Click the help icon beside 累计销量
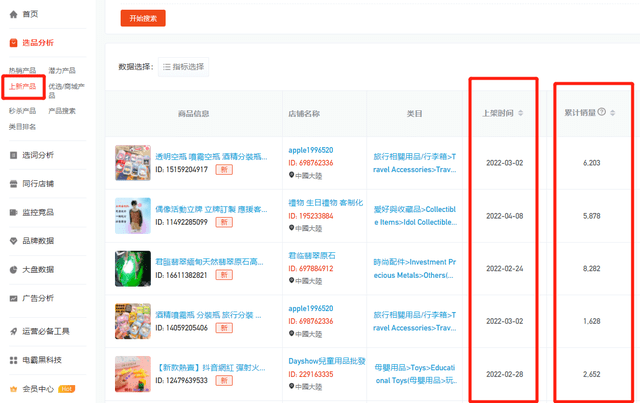The width and height of the screenshot is (640, 403). [x=601, y=112]
